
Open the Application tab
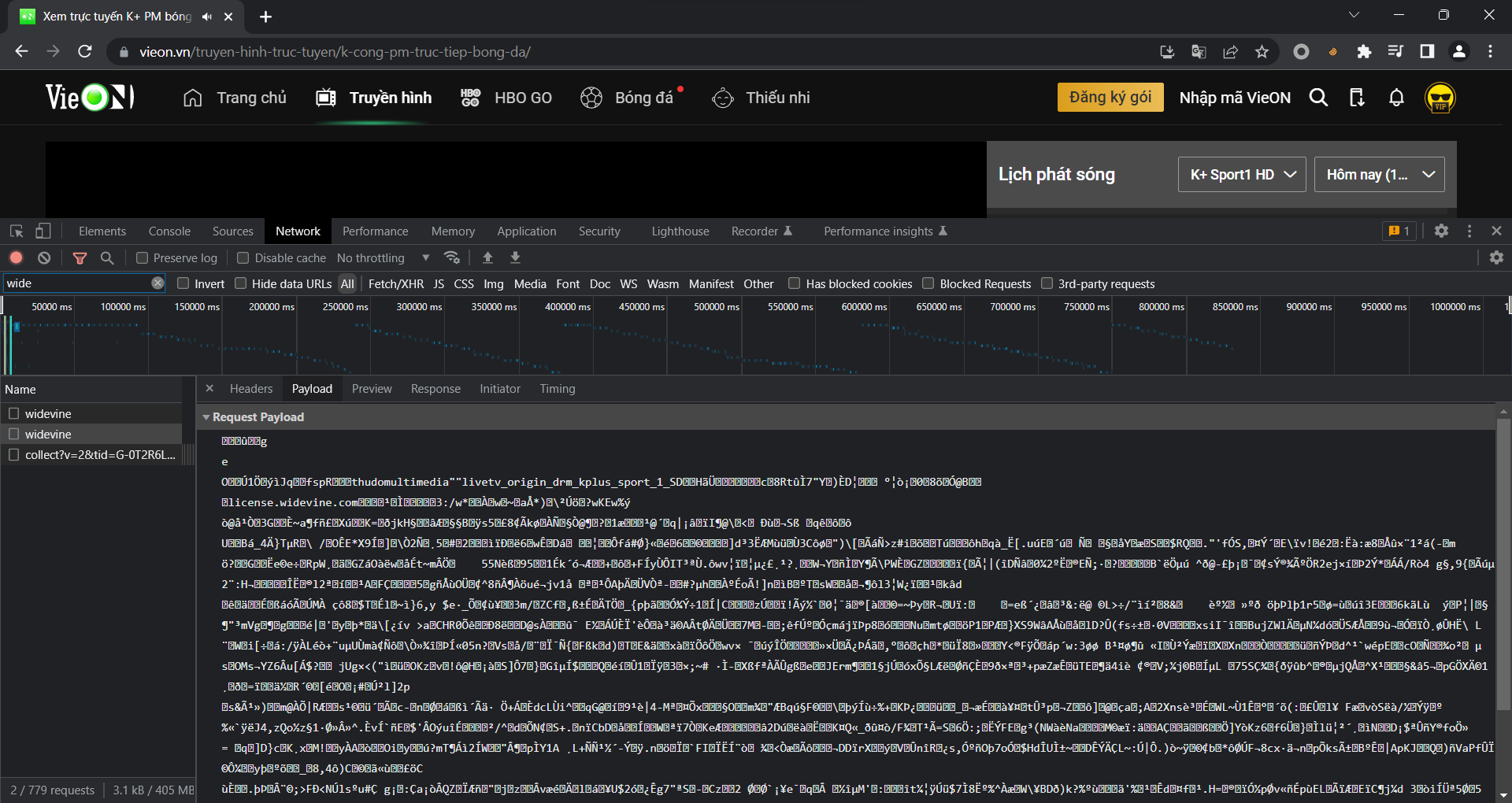click(x=527, y=231)
